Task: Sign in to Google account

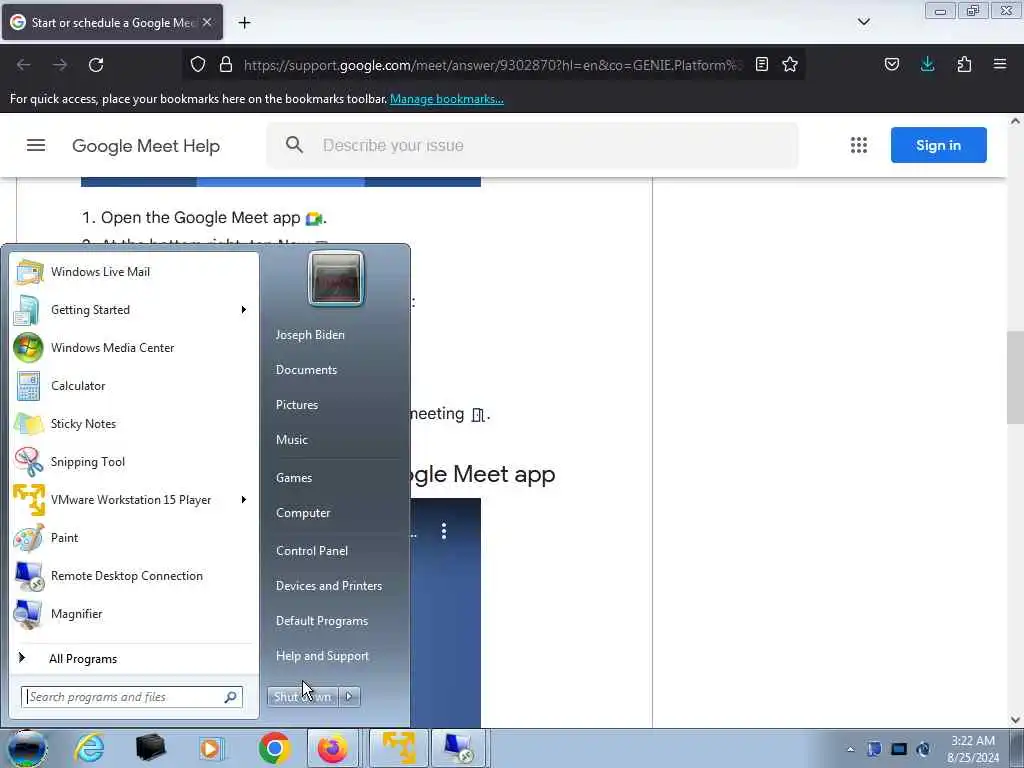Action: pos(938,145)
